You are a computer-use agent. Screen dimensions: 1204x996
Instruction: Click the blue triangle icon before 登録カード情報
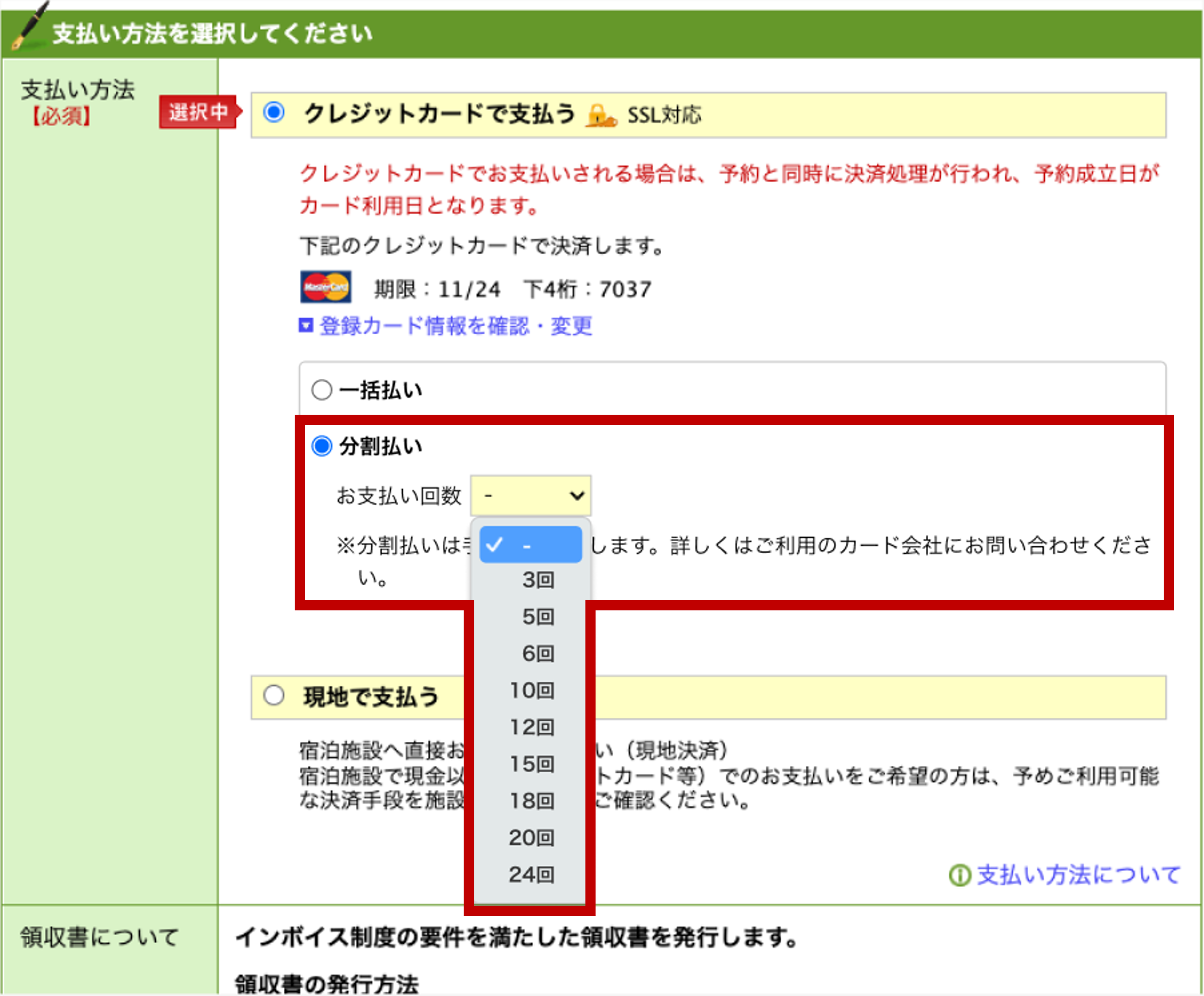point(305,324)
